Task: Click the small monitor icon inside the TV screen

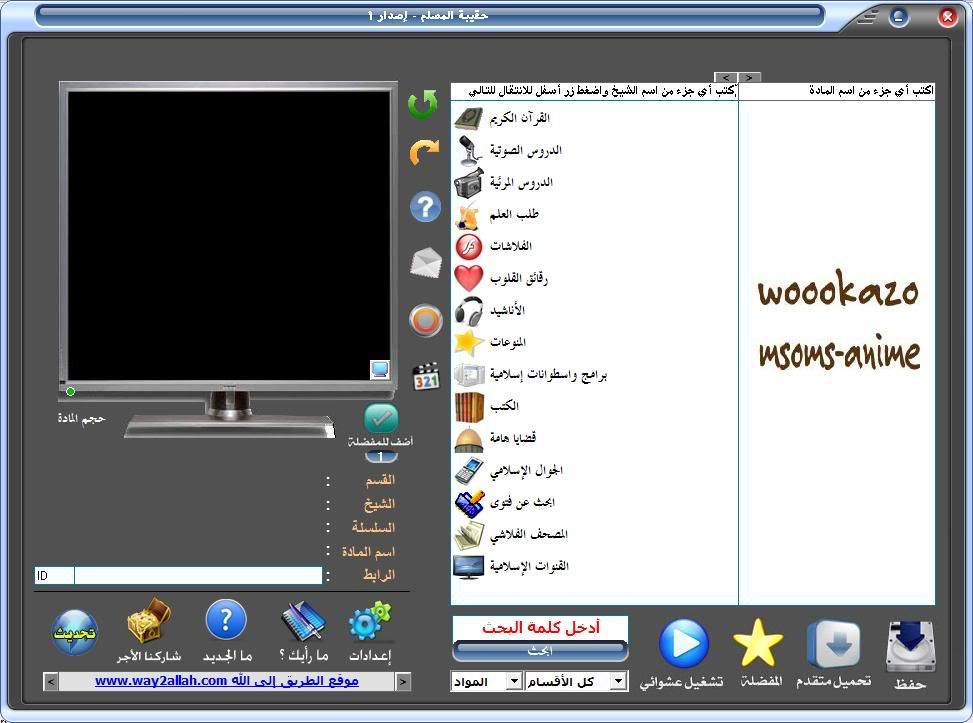Action: pyautogui.click(x=379, y=370)
